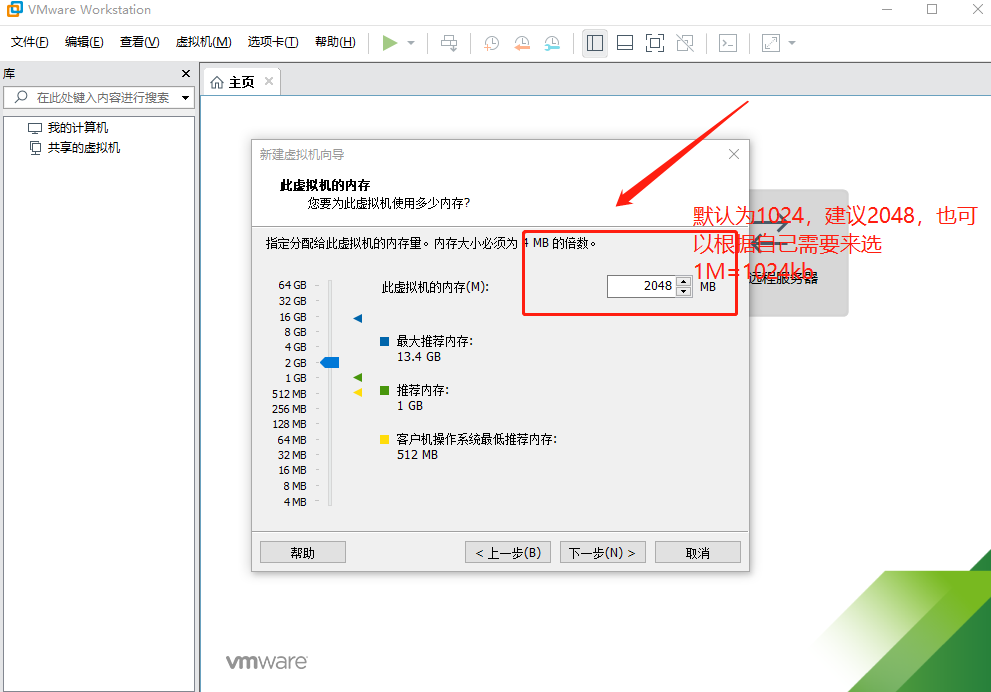This screenshot has height=692, width=991.
Task: Click the 下一步(N) next button
Action: point(602,552)
